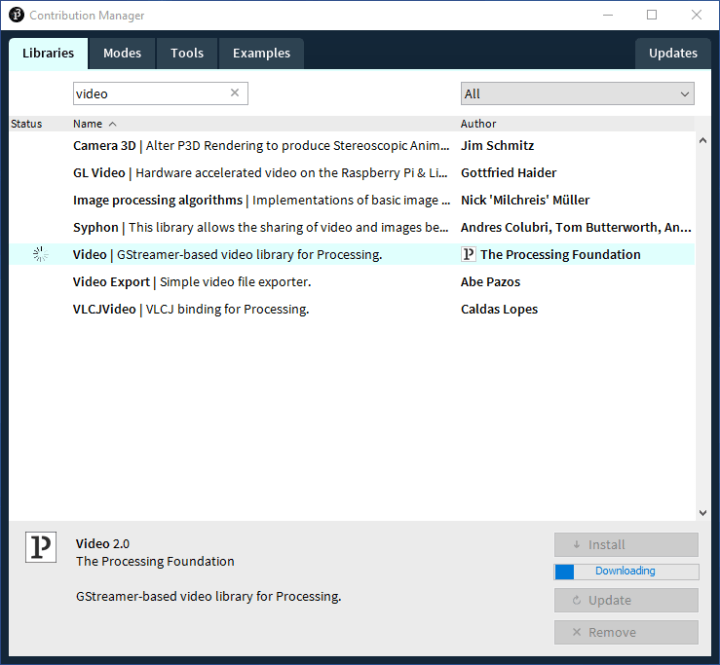Click into the library search field
This screenshot has width=720, height=665.
click(x=150, y=93)
